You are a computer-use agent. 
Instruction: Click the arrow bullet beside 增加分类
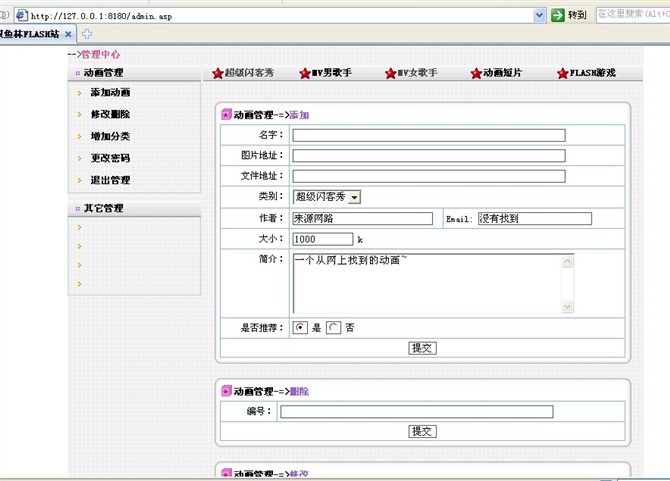79,137
